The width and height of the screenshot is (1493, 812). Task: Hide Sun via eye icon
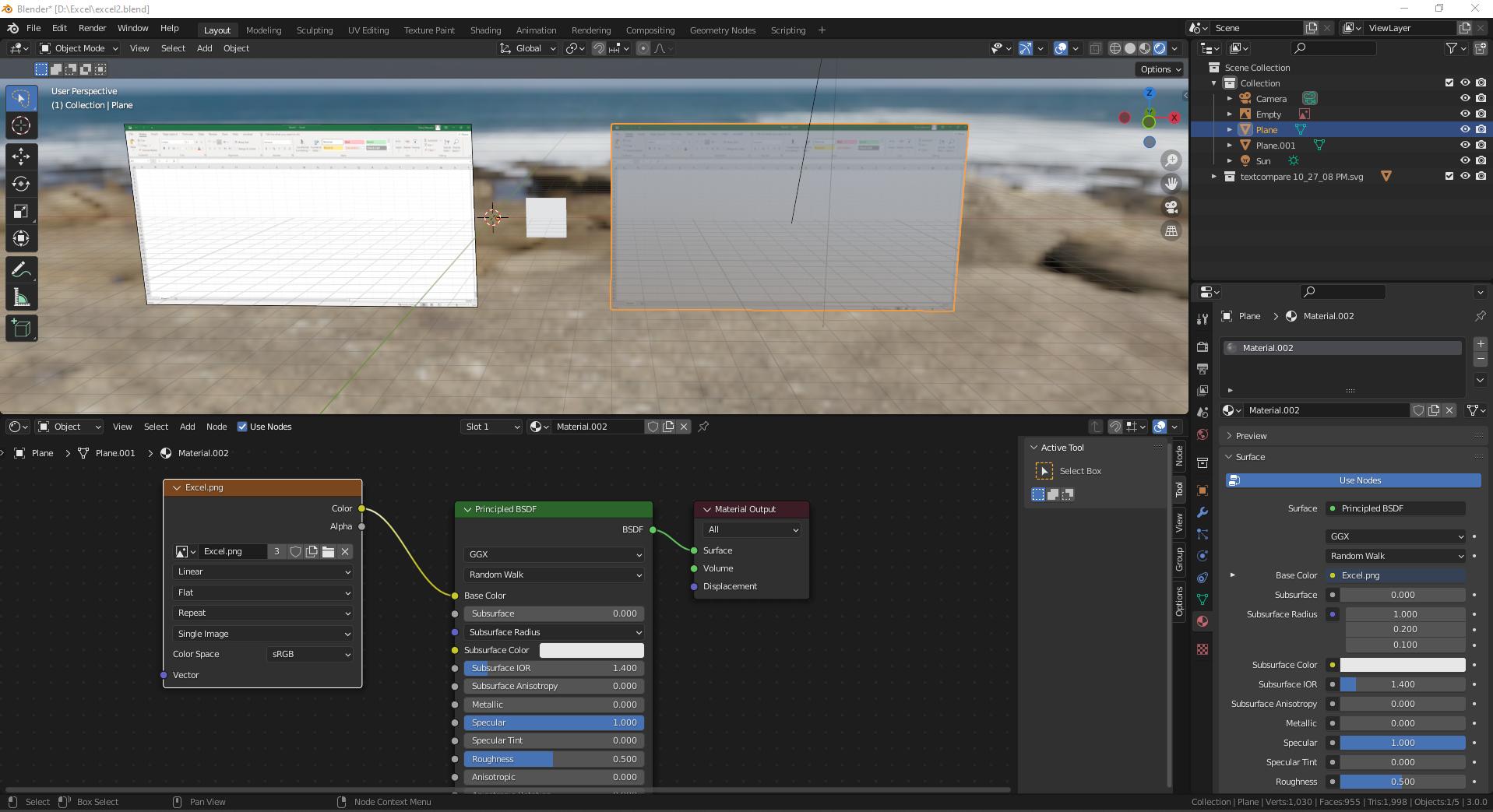pyautogui.click(x=1465, y=161)
